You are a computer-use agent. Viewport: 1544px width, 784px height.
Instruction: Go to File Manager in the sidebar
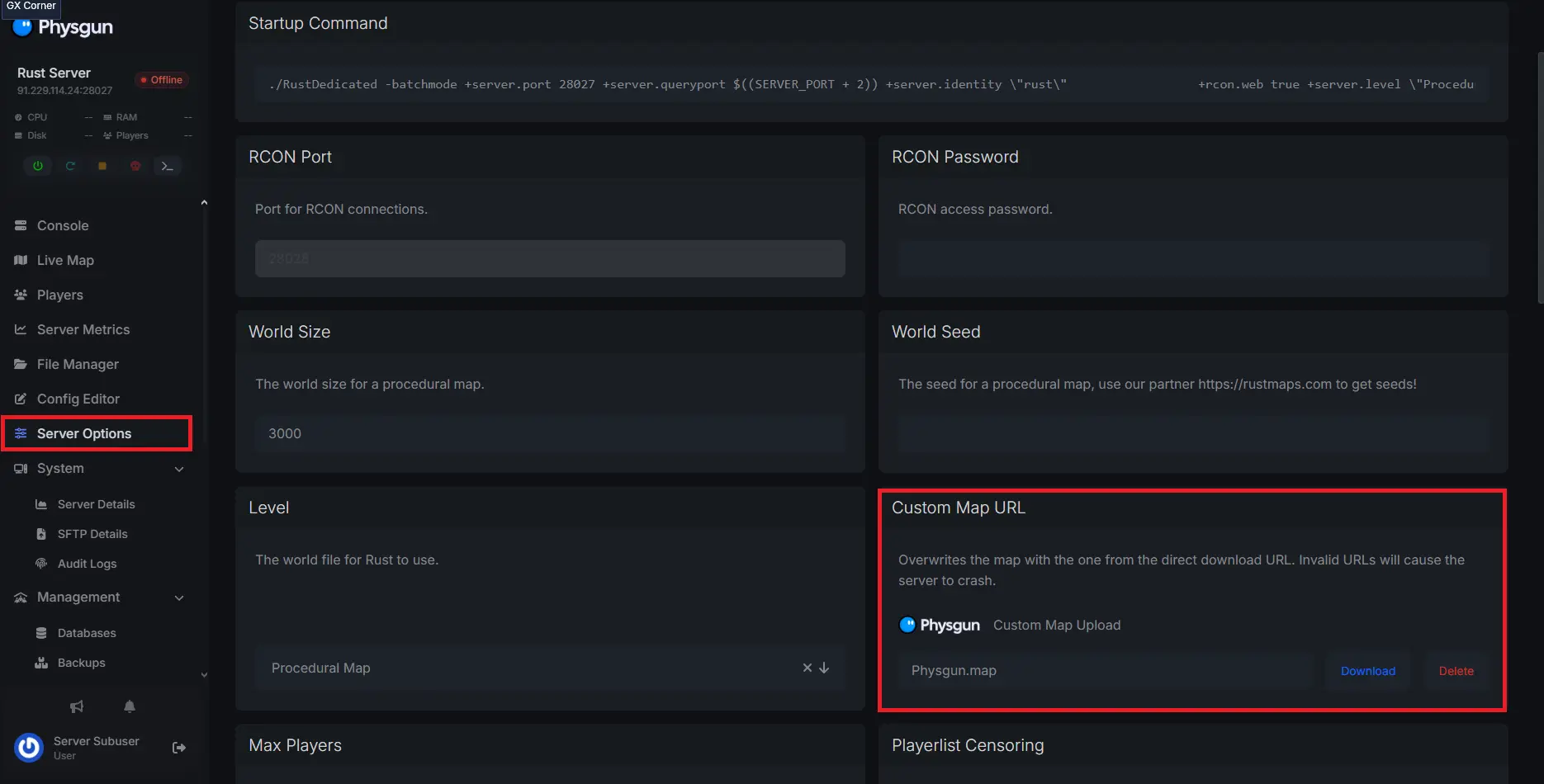click(78, 364)
